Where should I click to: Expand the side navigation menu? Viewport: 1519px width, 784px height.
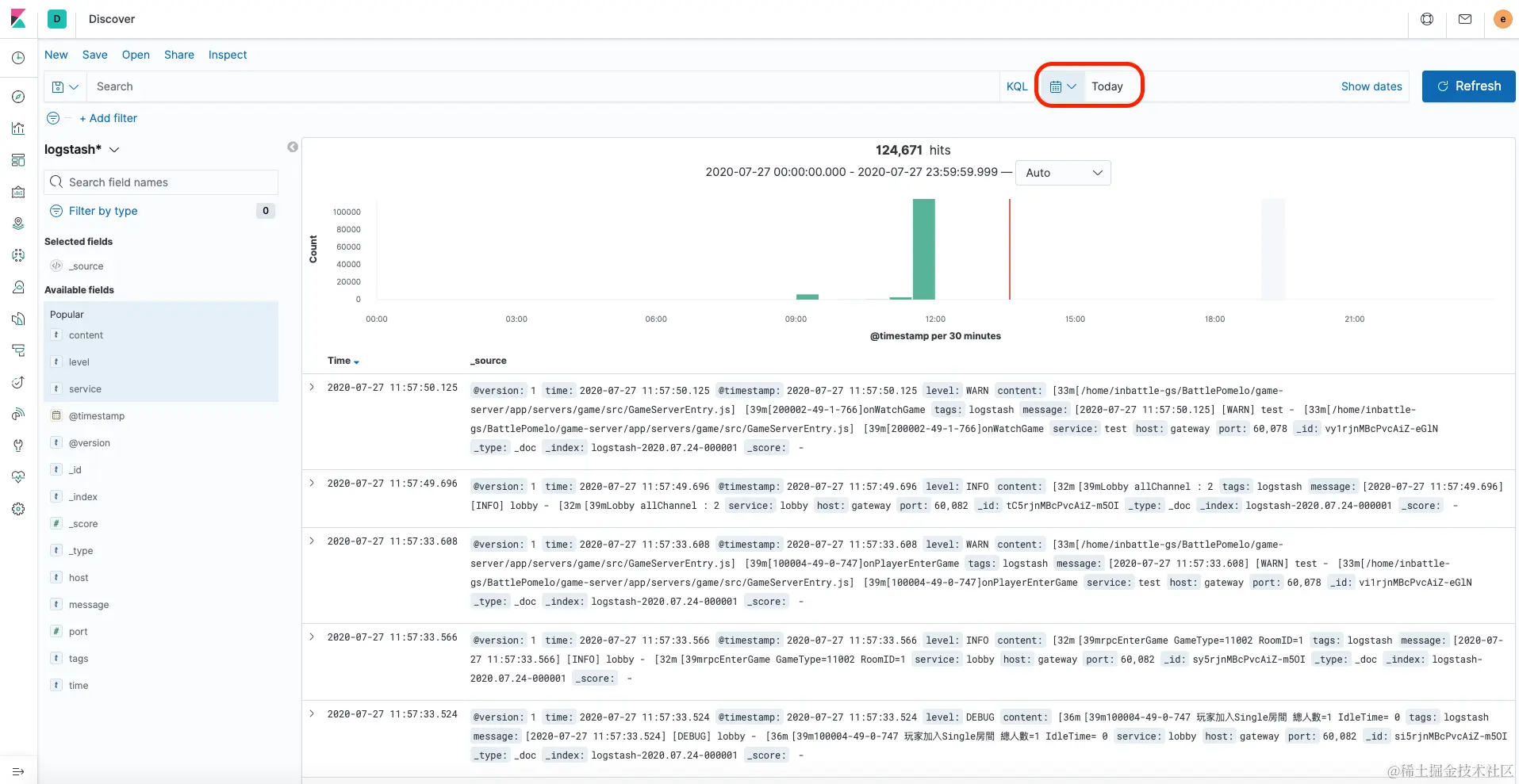click(18, 771)
